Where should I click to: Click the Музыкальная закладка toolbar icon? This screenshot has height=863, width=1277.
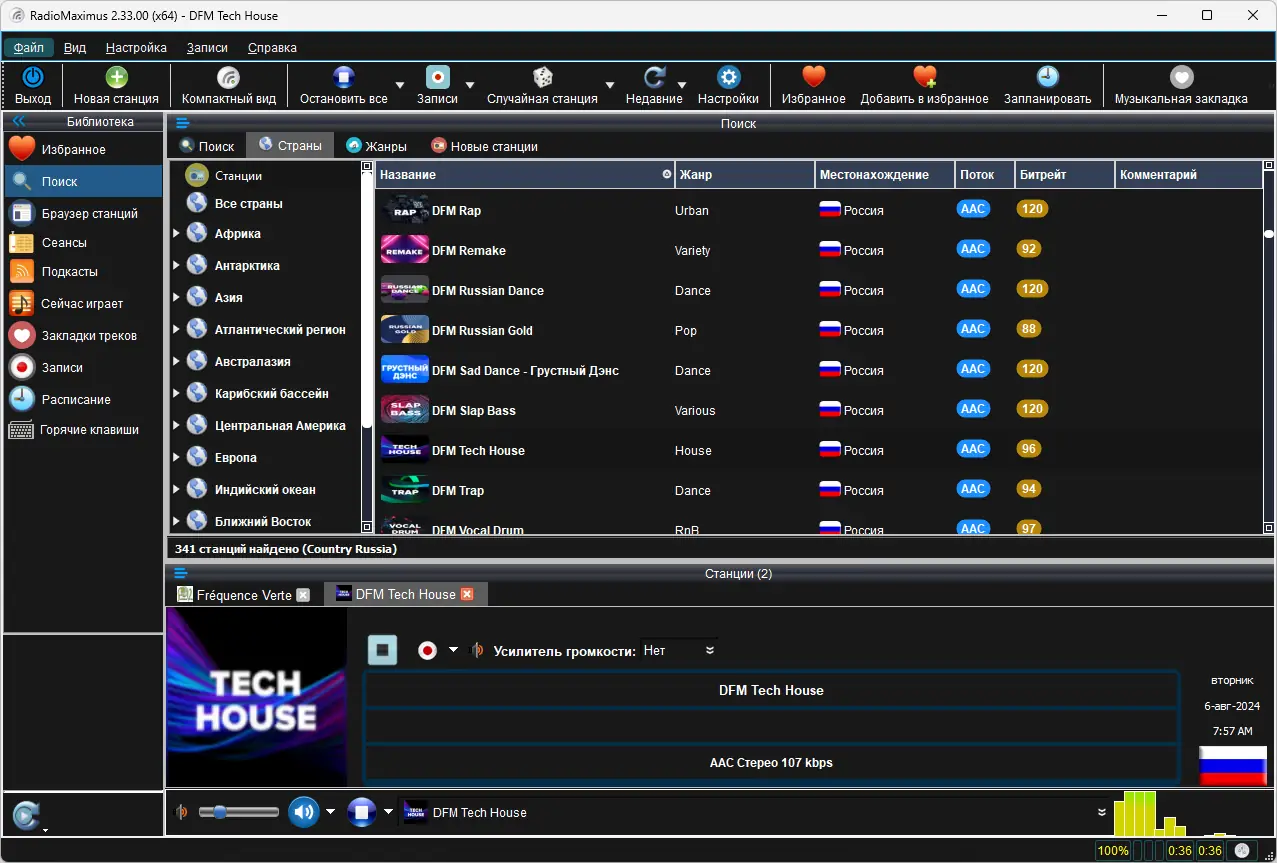1181,85
